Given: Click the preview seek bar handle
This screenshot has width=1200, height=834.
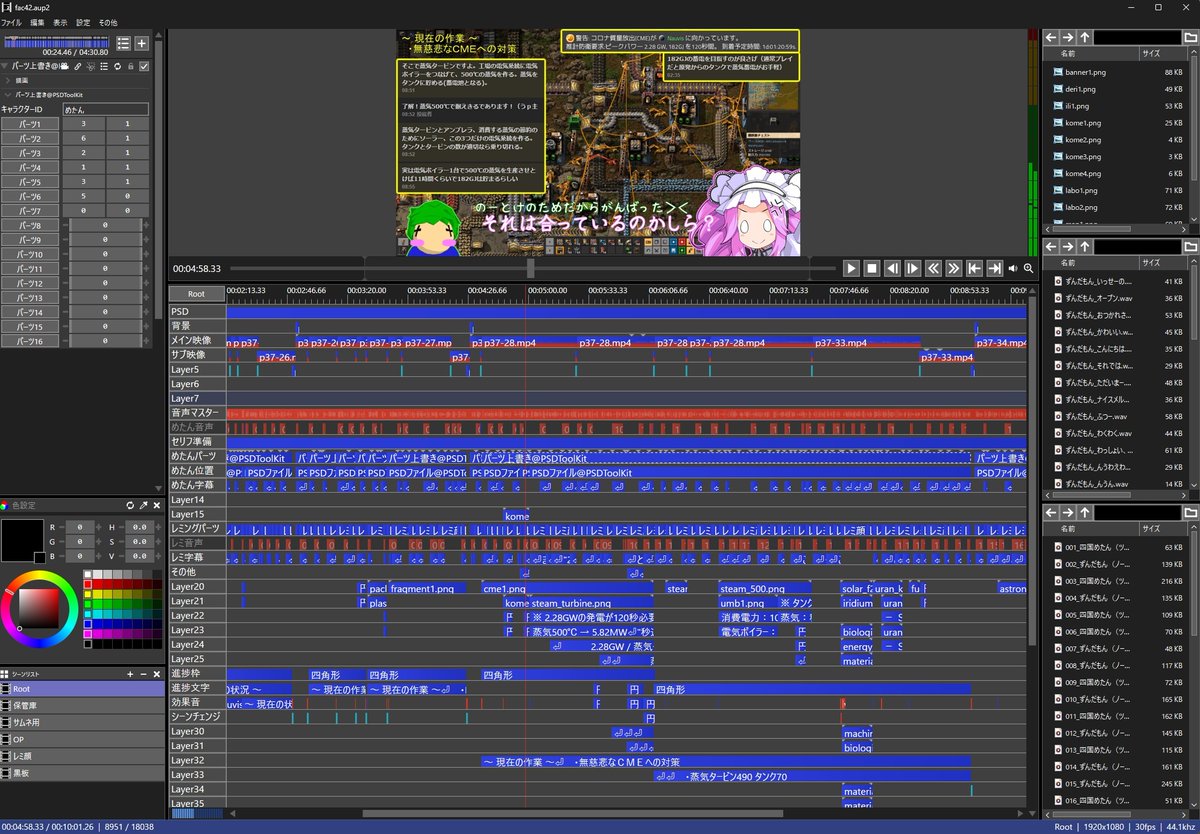Looking at the screenshot, I should 531,268.
